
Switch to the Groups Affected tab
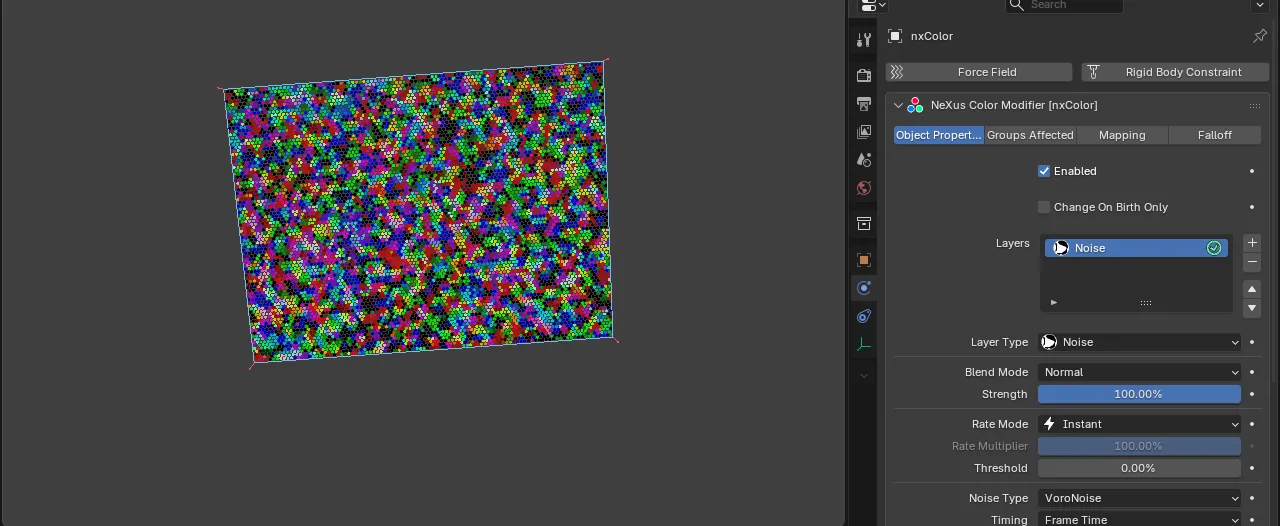coord(1030,135)
